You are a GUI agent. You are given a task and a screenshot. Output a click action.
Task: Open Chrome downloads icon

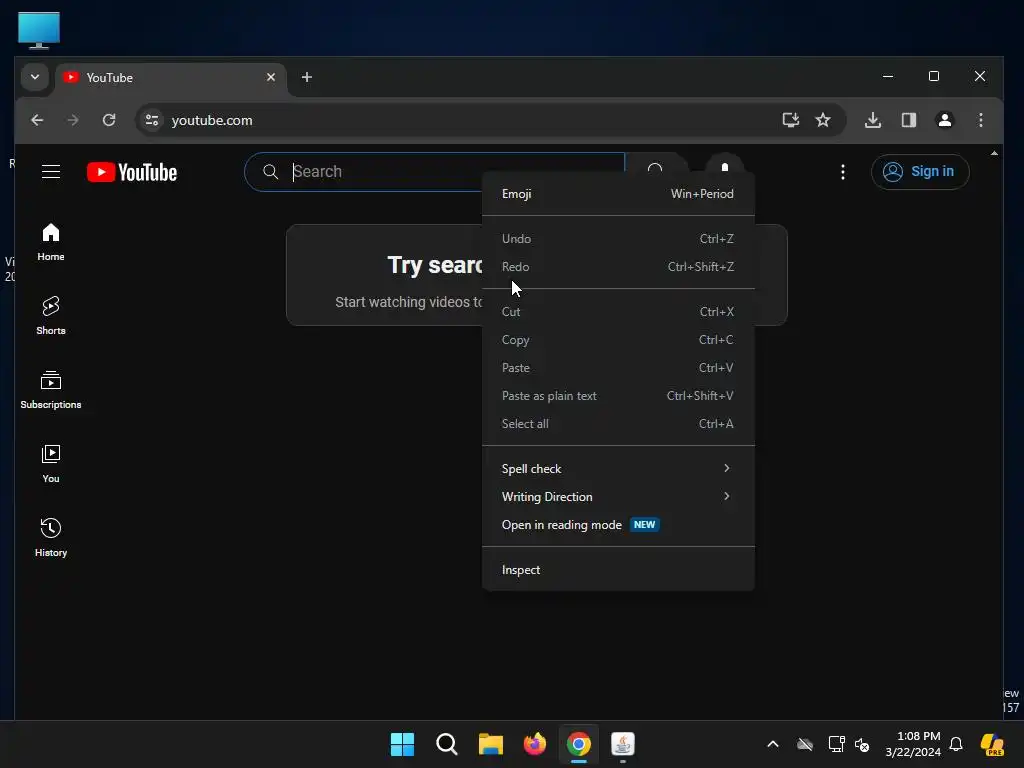click(873, 120)
